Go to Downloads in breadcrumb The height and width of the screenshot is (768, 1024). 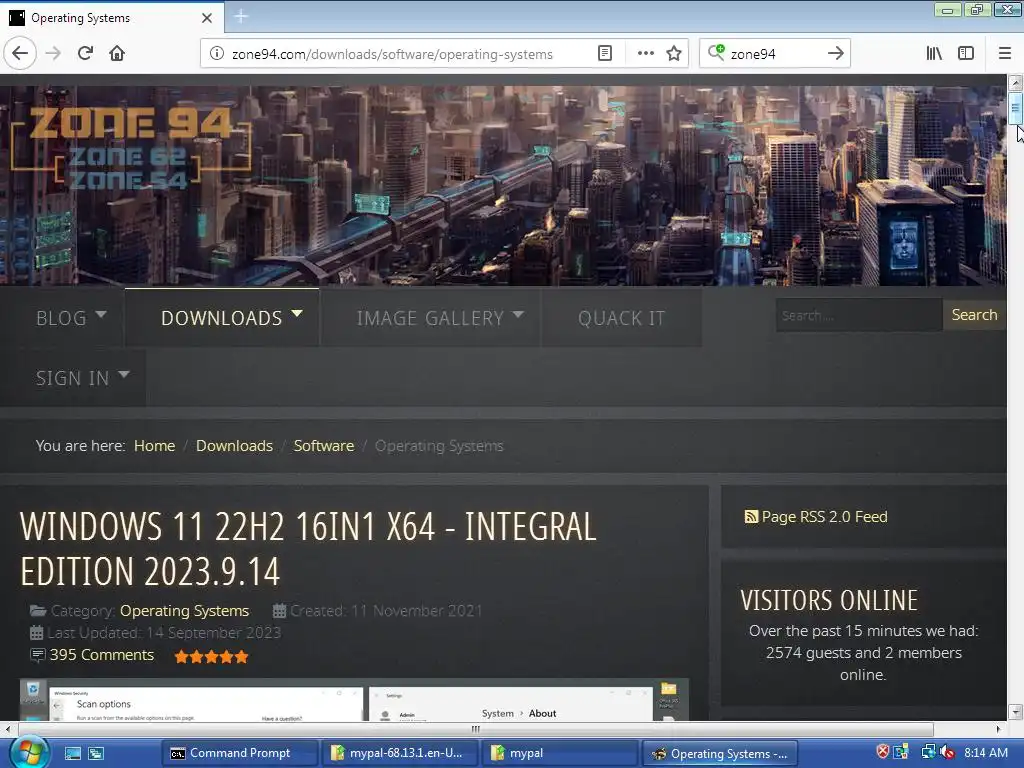pyautogui.click(x=234, y=445)
